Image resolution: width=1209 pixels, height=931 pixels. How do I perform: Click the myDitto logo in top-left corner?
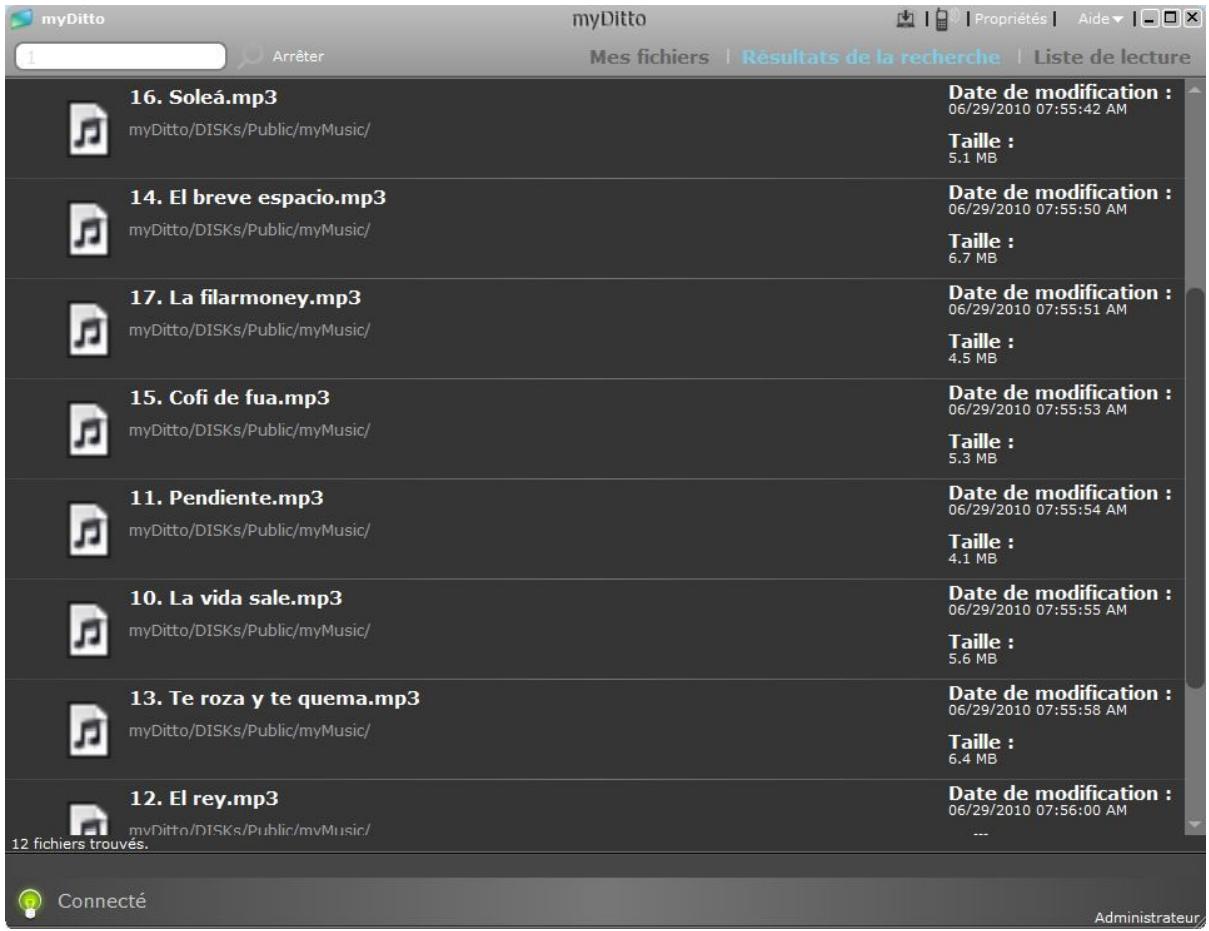click(x=20, y=16)
